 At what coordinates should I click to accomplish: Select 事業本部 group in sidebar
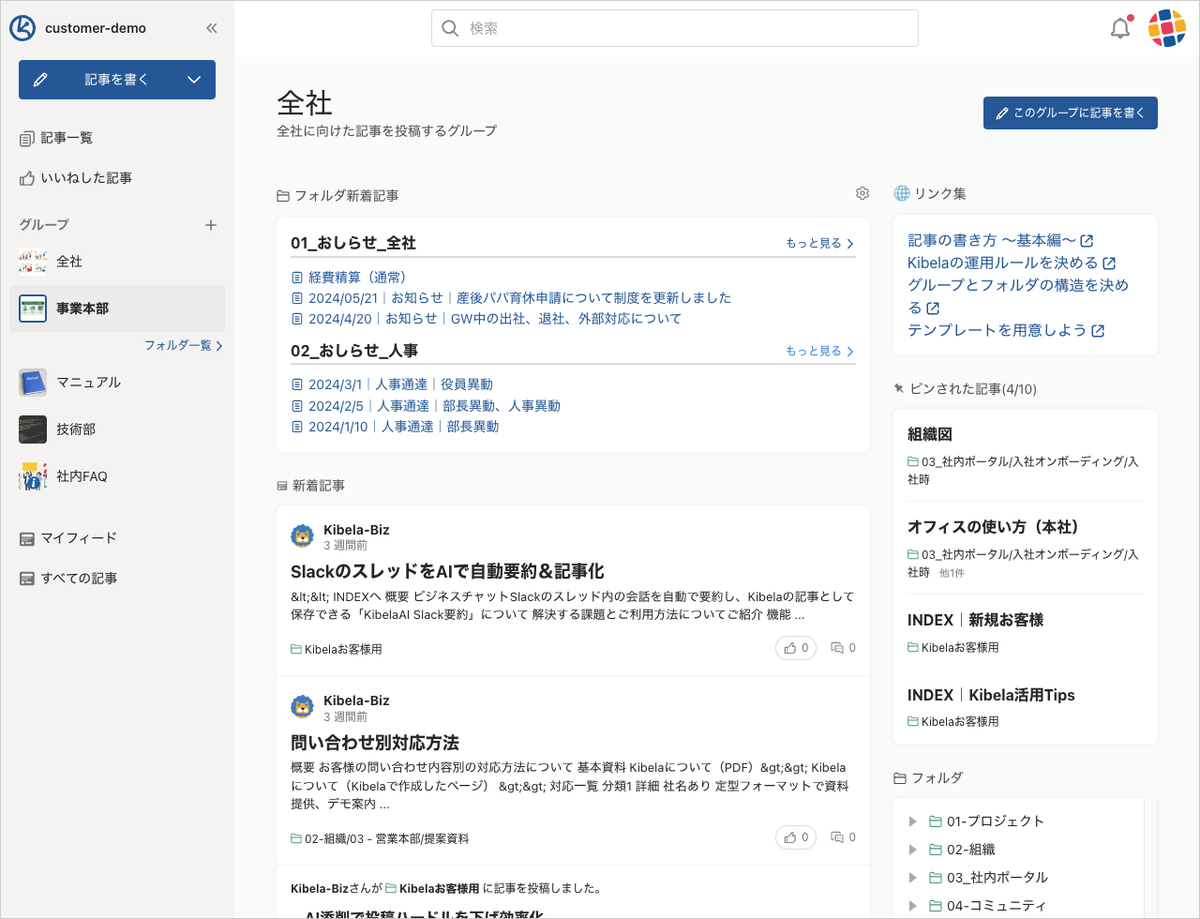pos(117,309)
